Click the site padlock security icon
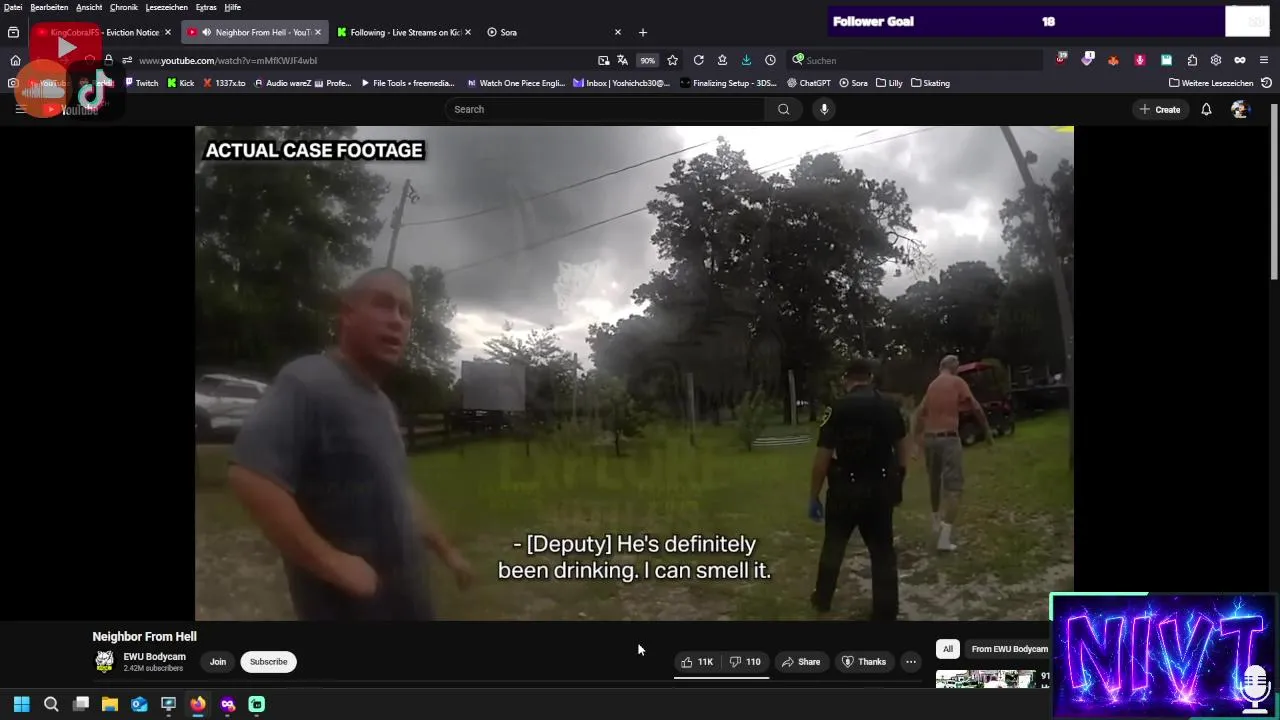Image resolution: width=1280 pixels, height=720 pixels. (108, 60)
